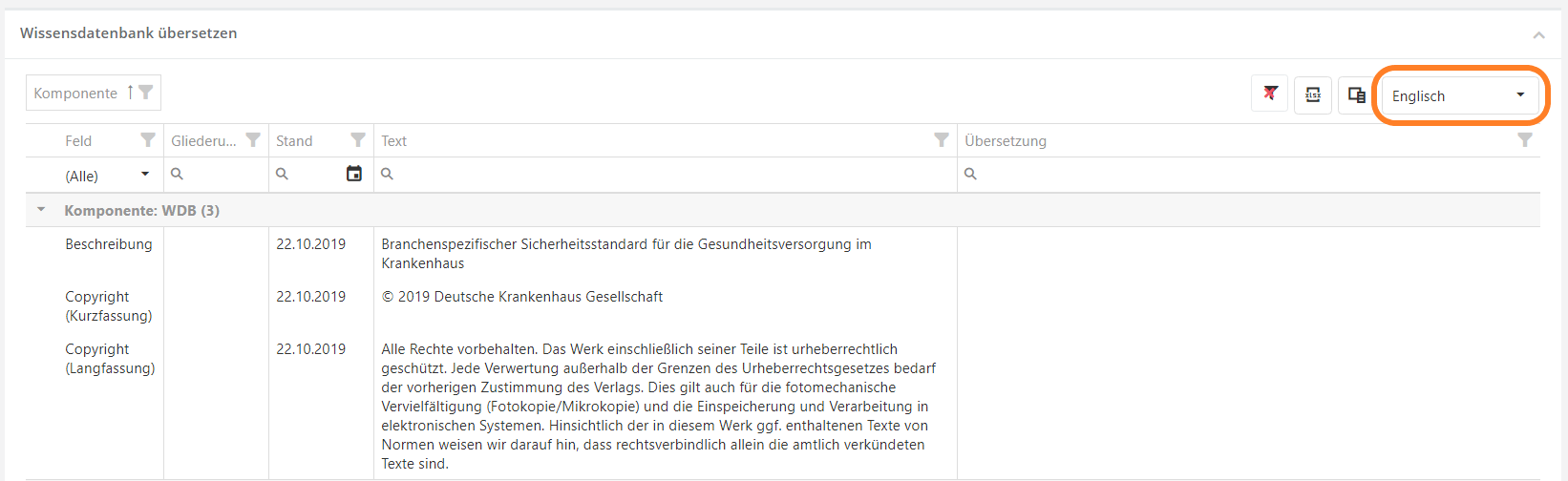Clear all filters with the crossed funnel icon
This screenshot has width=1568, height=481.
pos(1270,94)
